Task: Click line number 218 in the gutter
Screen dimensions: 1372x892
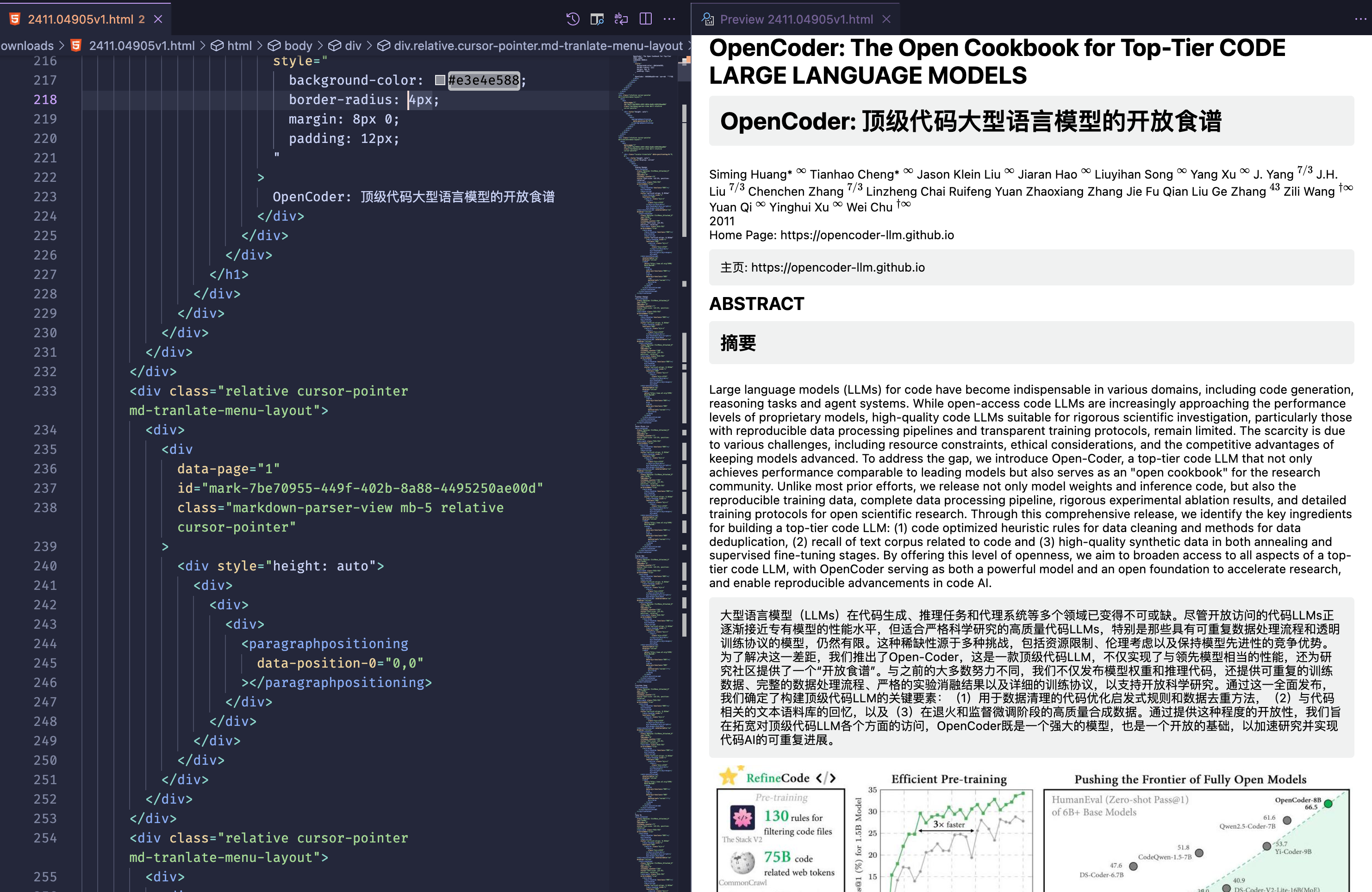Action: (45, 99)
